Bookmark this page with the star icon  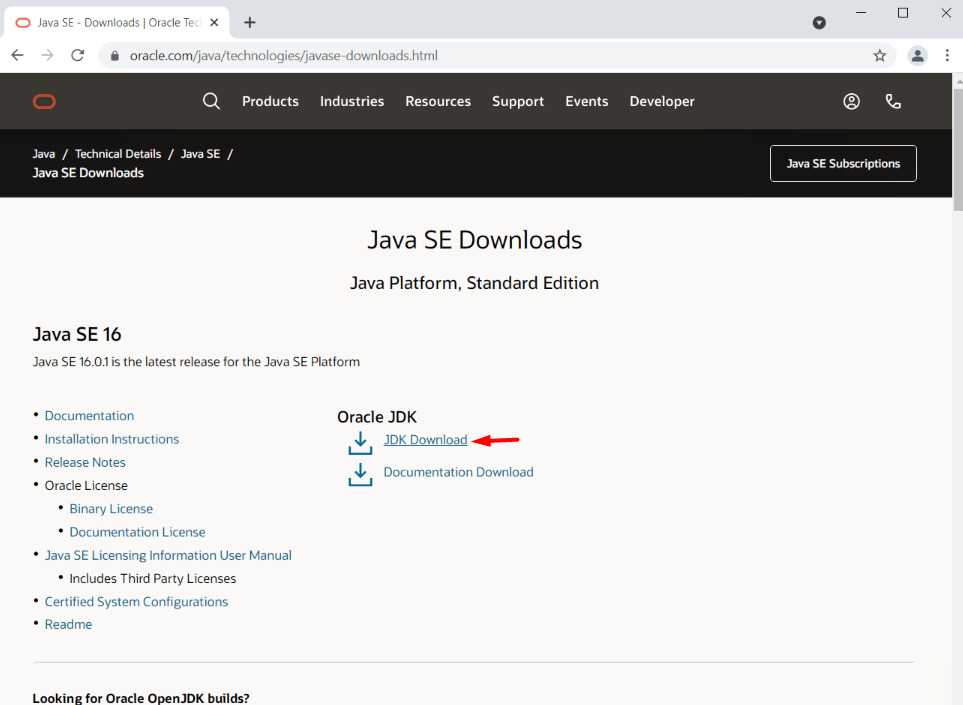point(879,56)
